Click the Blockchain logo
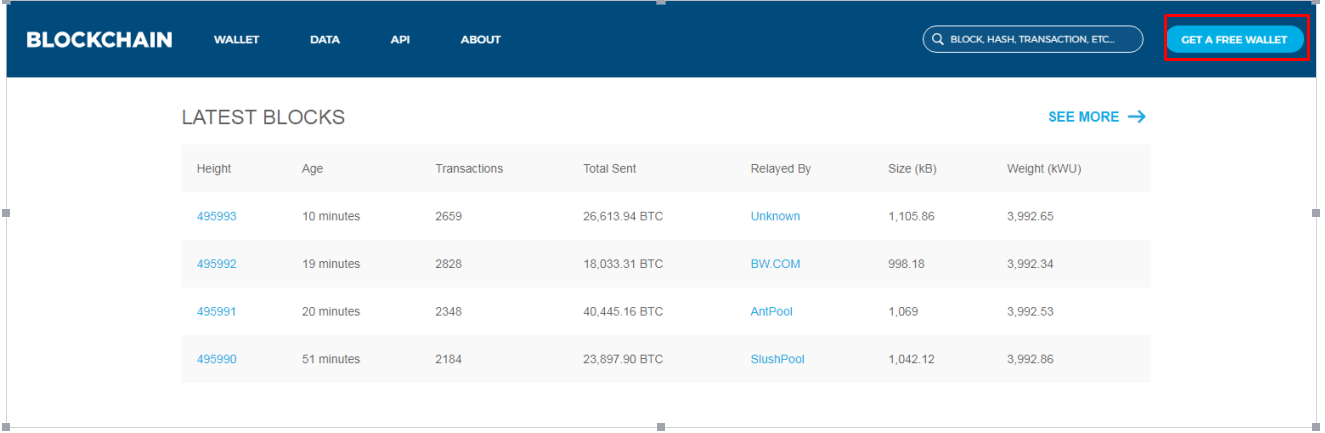Screen dimensions: 1325x433 [99, 40]
